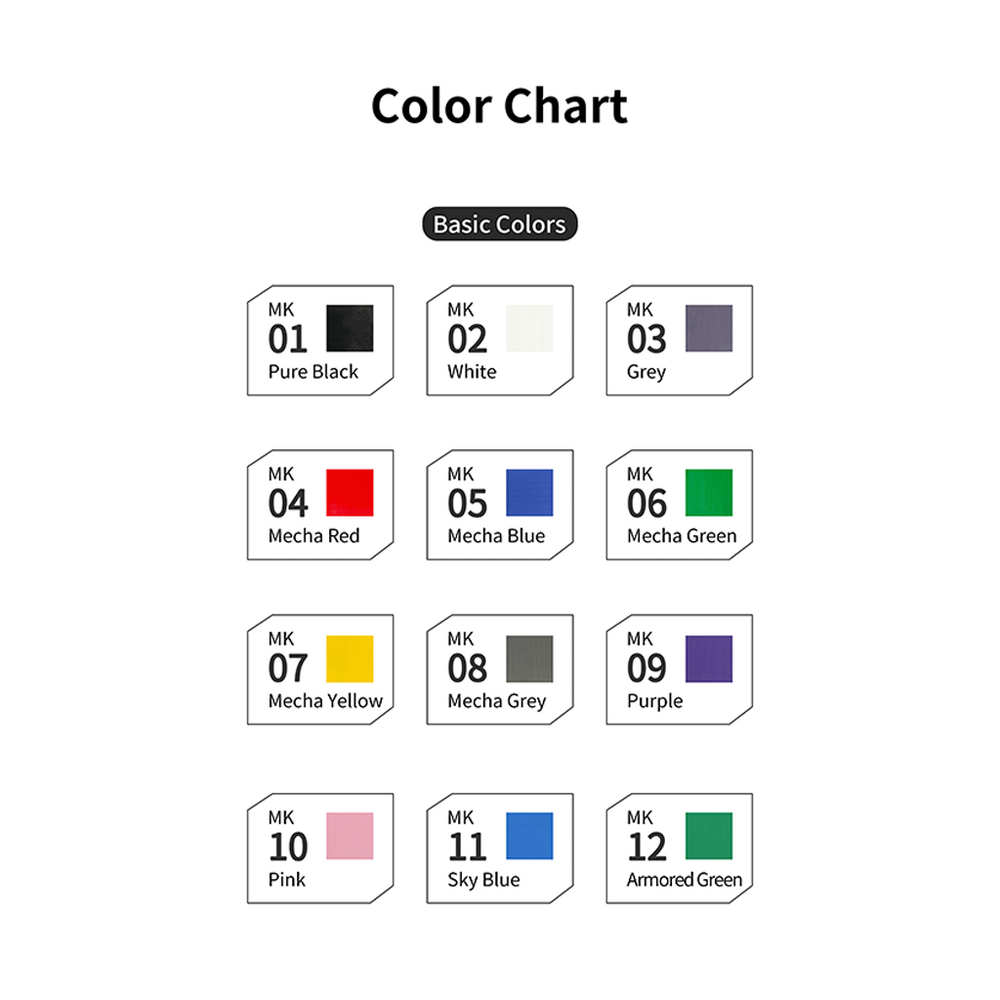1000x1000 pixels.
Task: Click the Sky Blue name text
Action: click(483, 880)
